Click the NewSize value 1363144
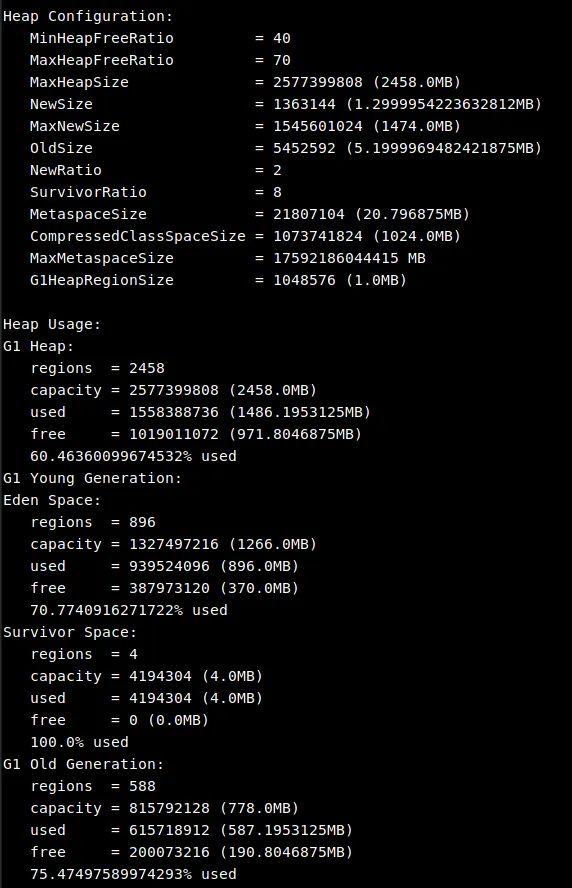This screenshot has height=888, width=572. pyautogui.click(x=305, y=104)
